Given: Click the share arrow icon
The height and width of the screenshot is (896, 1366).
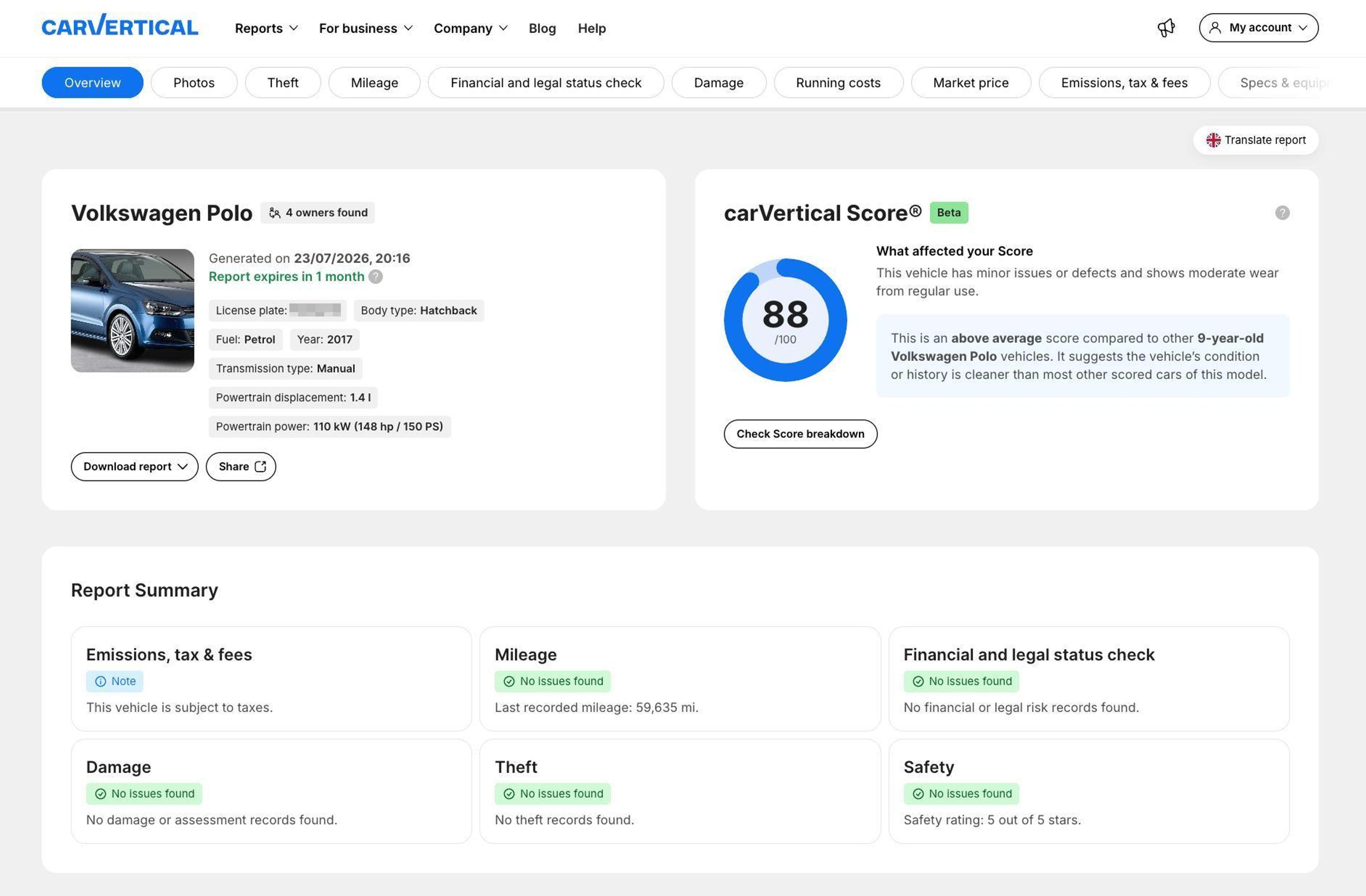Looking at the screenshot, I should 261,467.
